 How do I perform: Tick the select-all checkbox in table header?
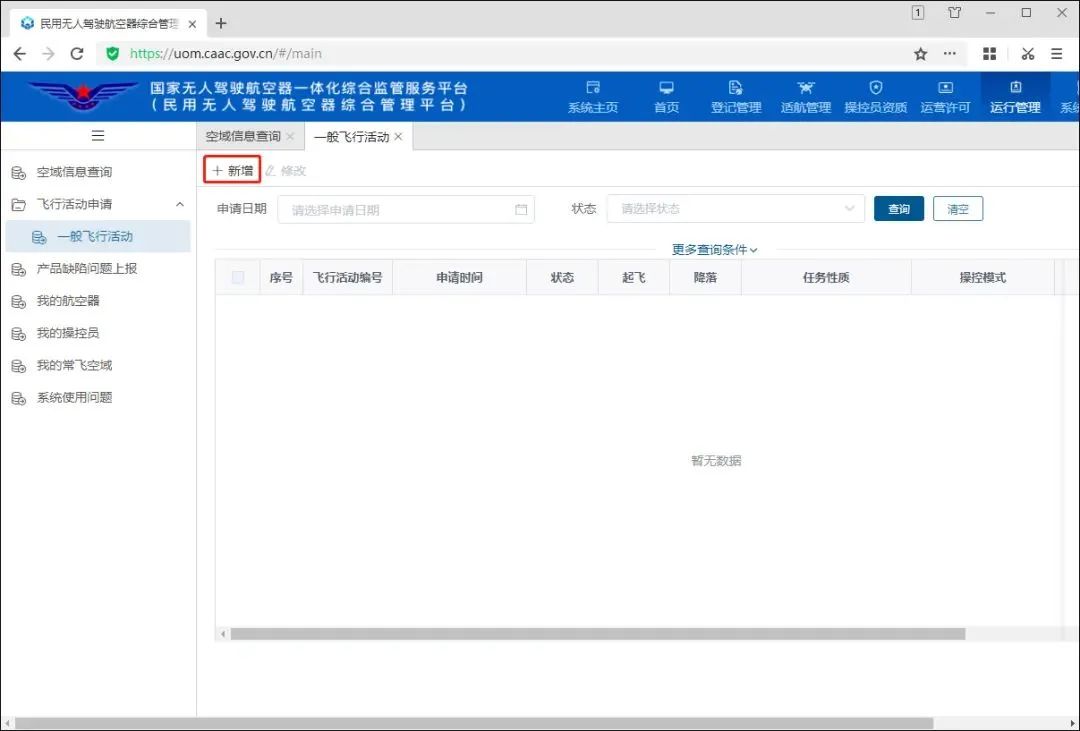pyautogui.click(x=238, y=278)
